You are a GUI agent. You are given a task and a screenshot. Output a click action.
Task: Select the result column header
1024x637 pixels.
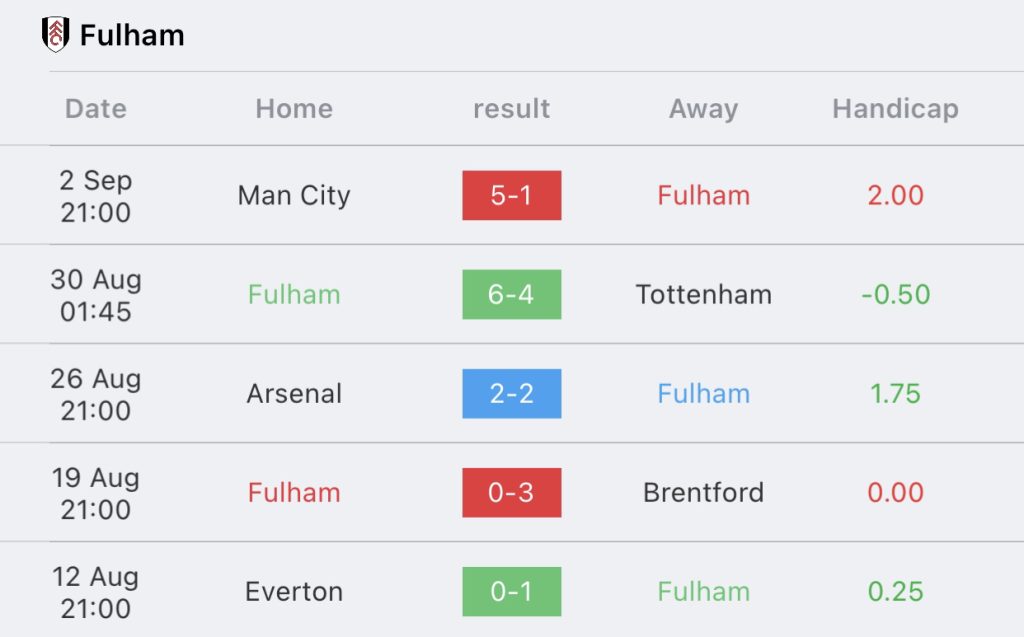tap(511, 108)
